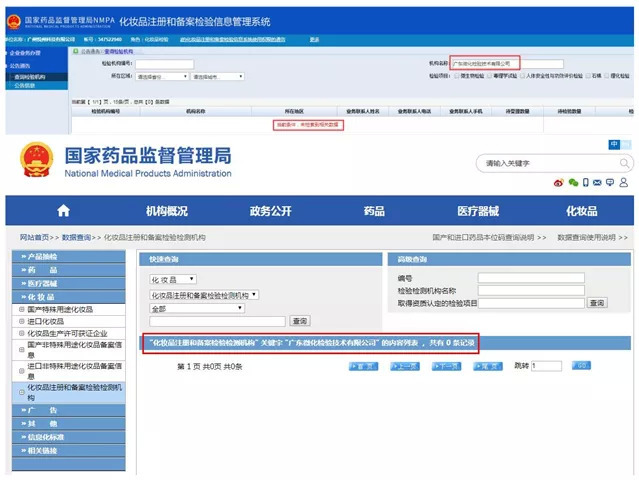Check the 微生物检验 checkbox

[457, 76]
